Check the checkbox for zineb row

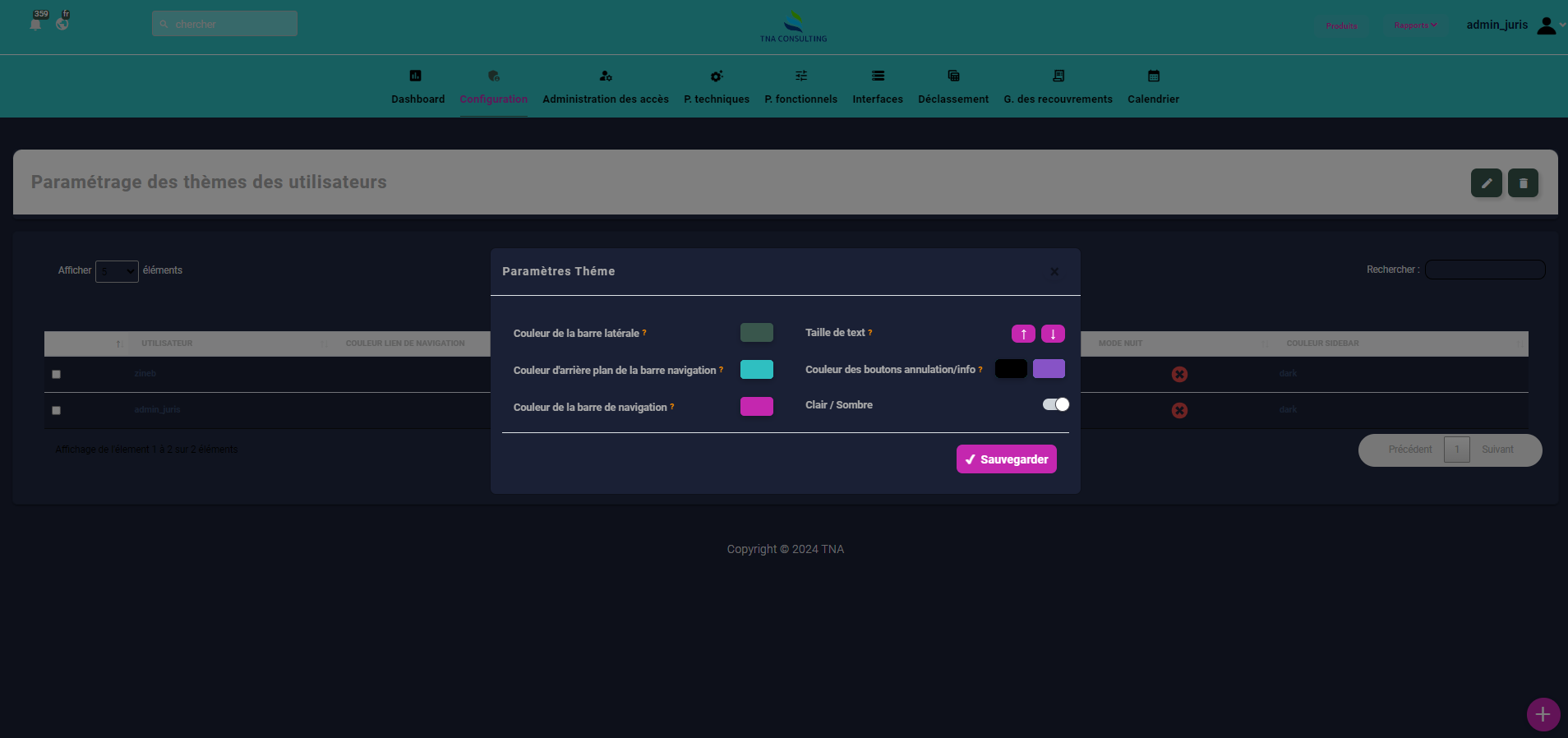(x=57, y=374)
